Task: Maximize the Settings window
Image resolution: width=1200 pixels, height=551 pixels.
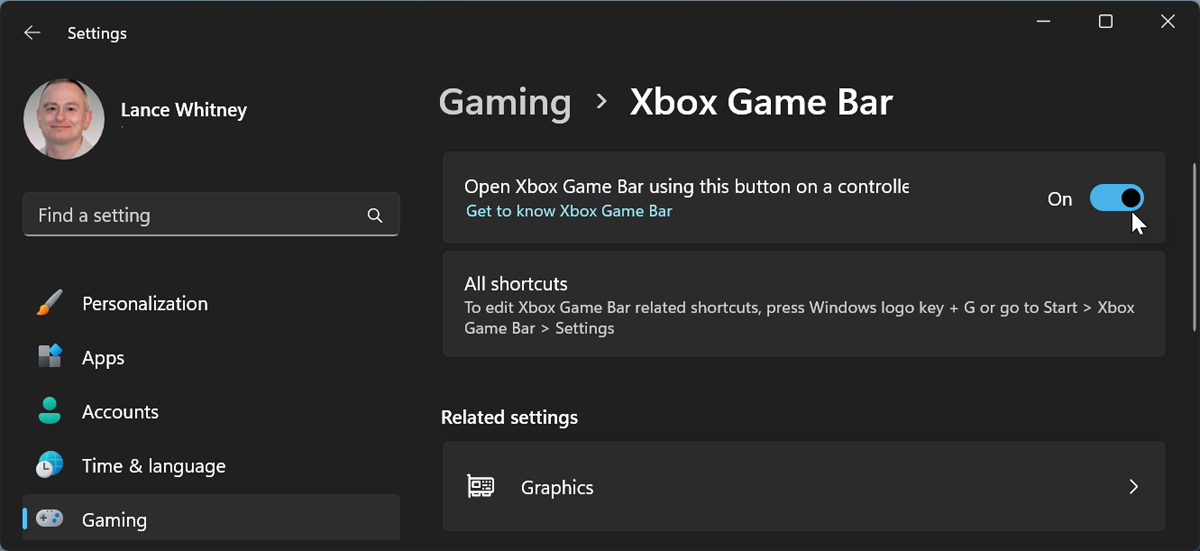Action: point(1105,21)
